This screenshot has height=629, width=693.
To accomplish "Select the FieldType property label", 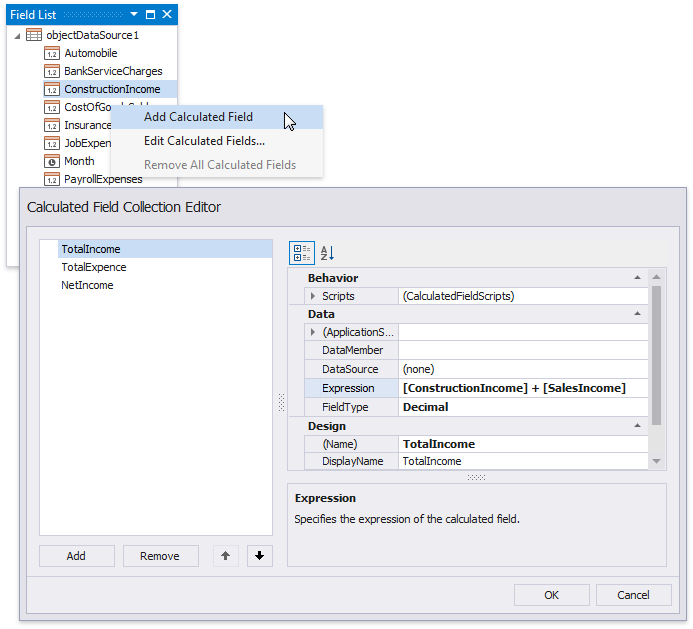I will pos(345,407).
